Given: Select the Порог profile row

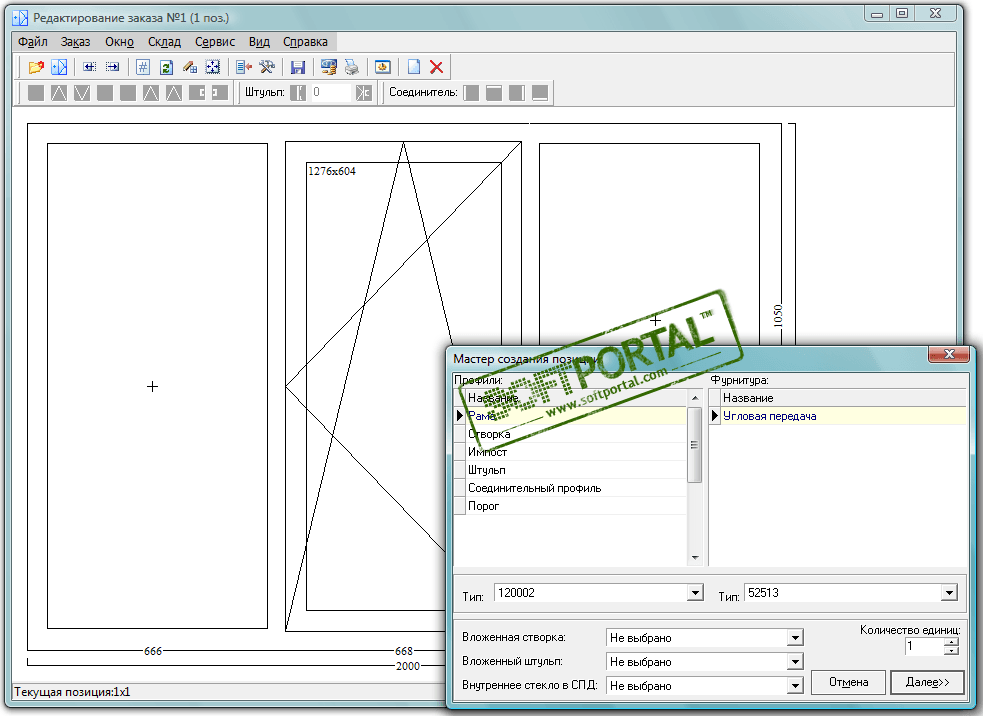Looking at the screenshot, I should [x=576, y=506].
